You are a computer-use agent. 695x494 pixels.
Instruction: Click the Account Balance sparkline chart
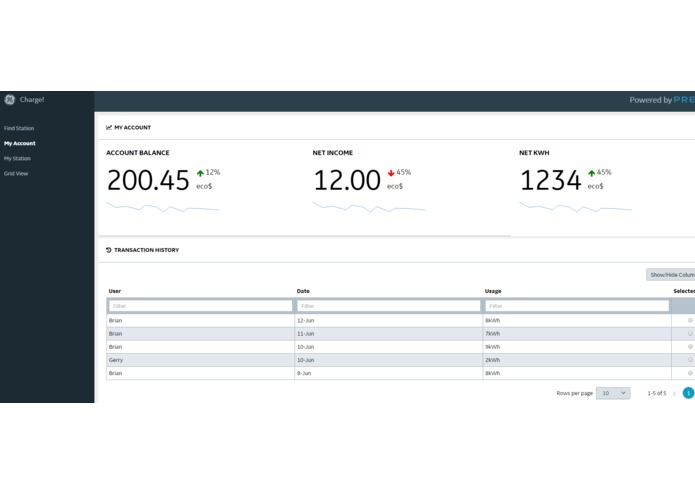[x=162, y=207]
